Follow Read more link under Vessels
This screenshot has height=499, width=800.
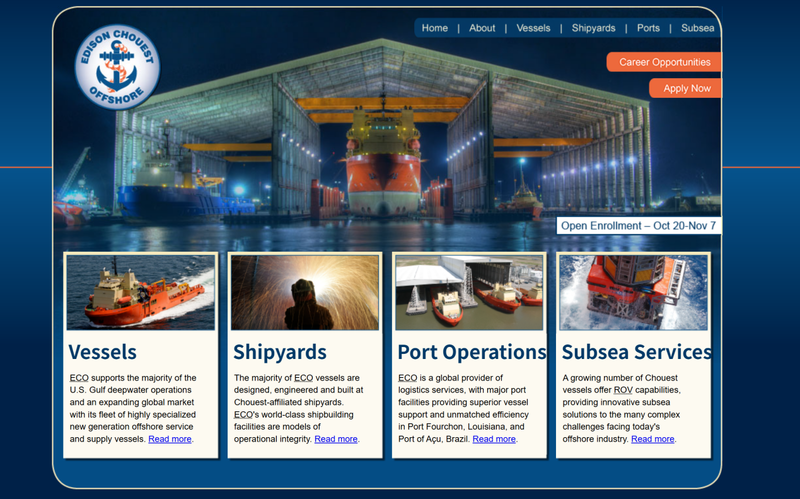point(170,439)
